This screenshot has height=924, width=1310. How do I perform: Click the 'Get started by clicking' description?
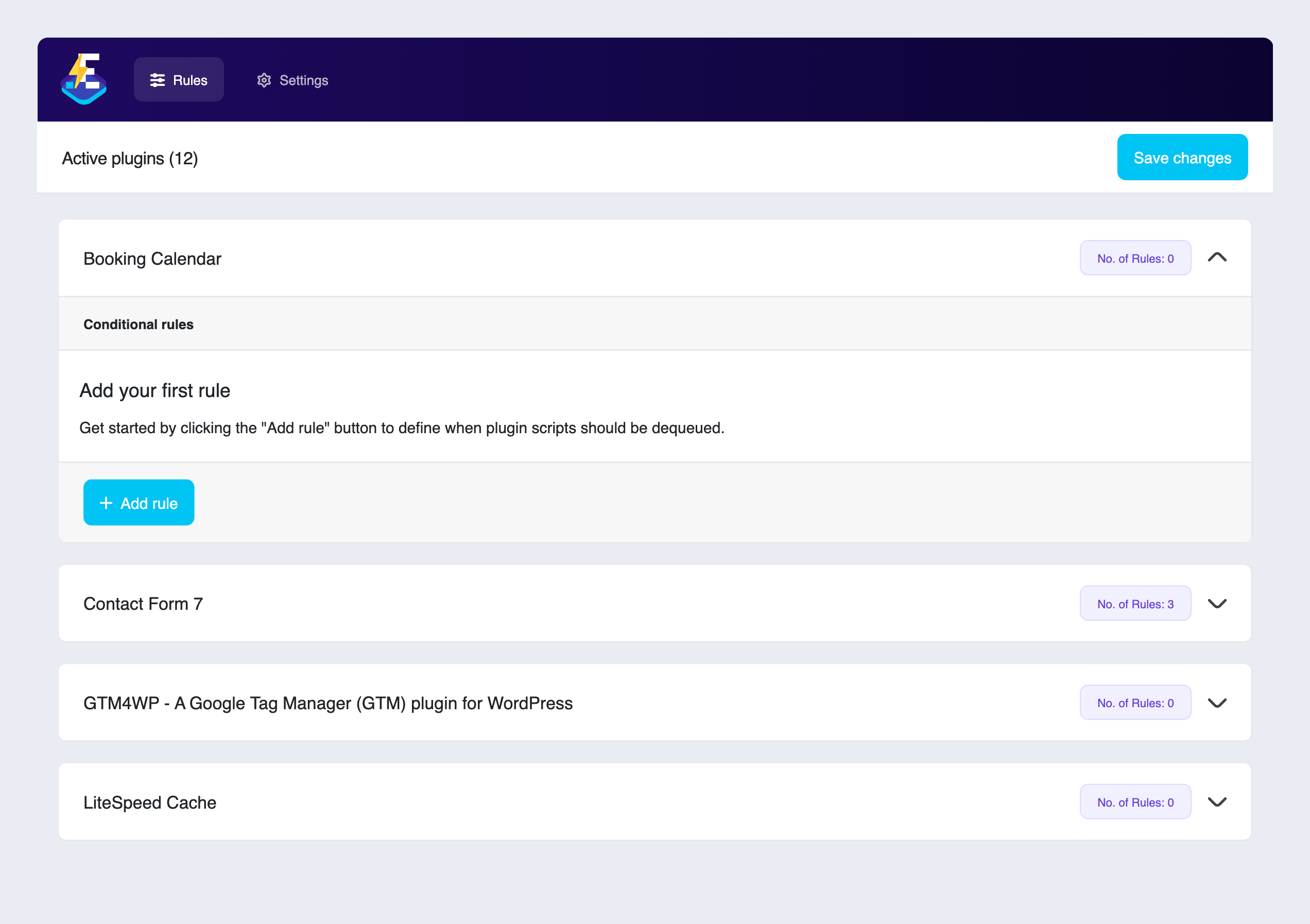(x=402, y=428)
